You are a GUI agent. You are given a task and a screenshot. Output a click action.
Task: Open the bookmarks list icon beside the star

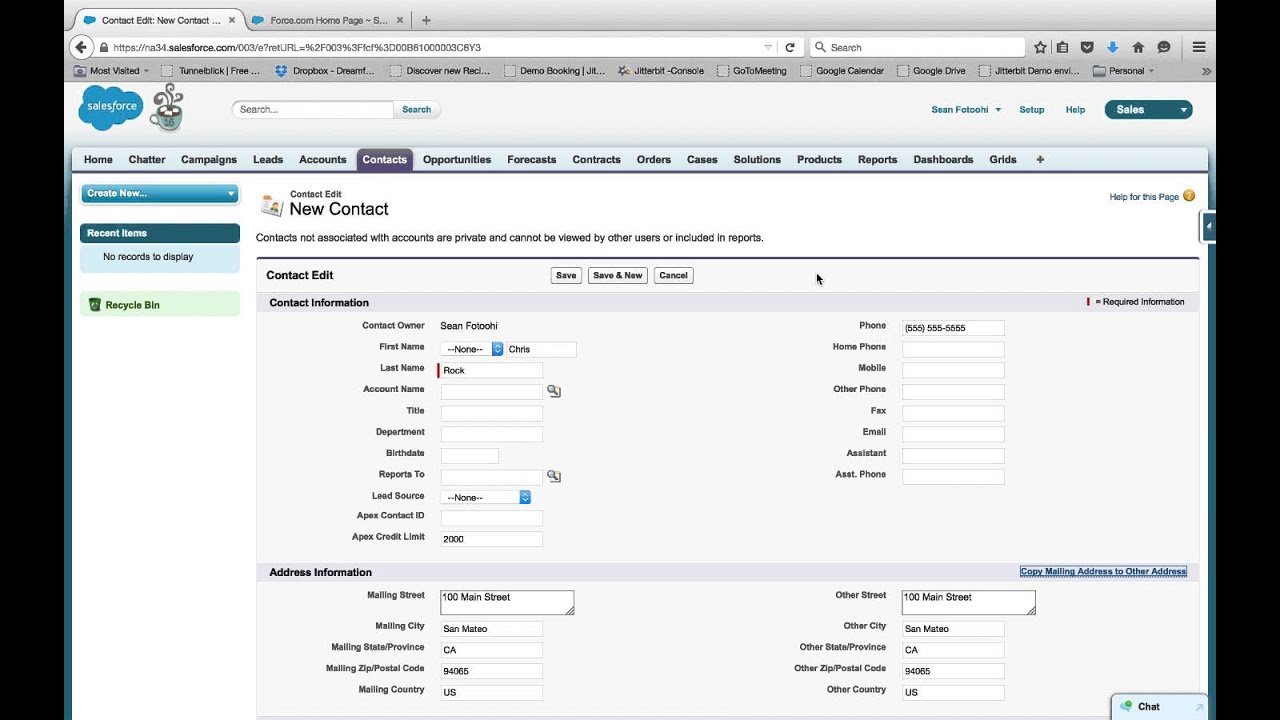[x=1063, y=47]
